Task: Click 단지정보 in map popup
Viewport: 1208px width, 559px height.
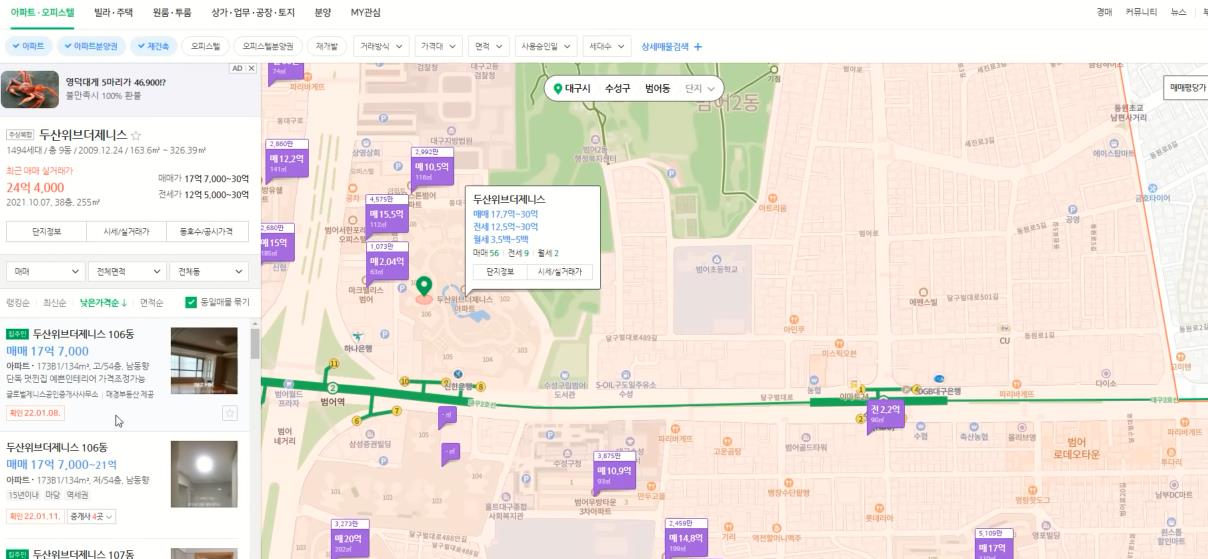Action: click(x=500, y=271)
